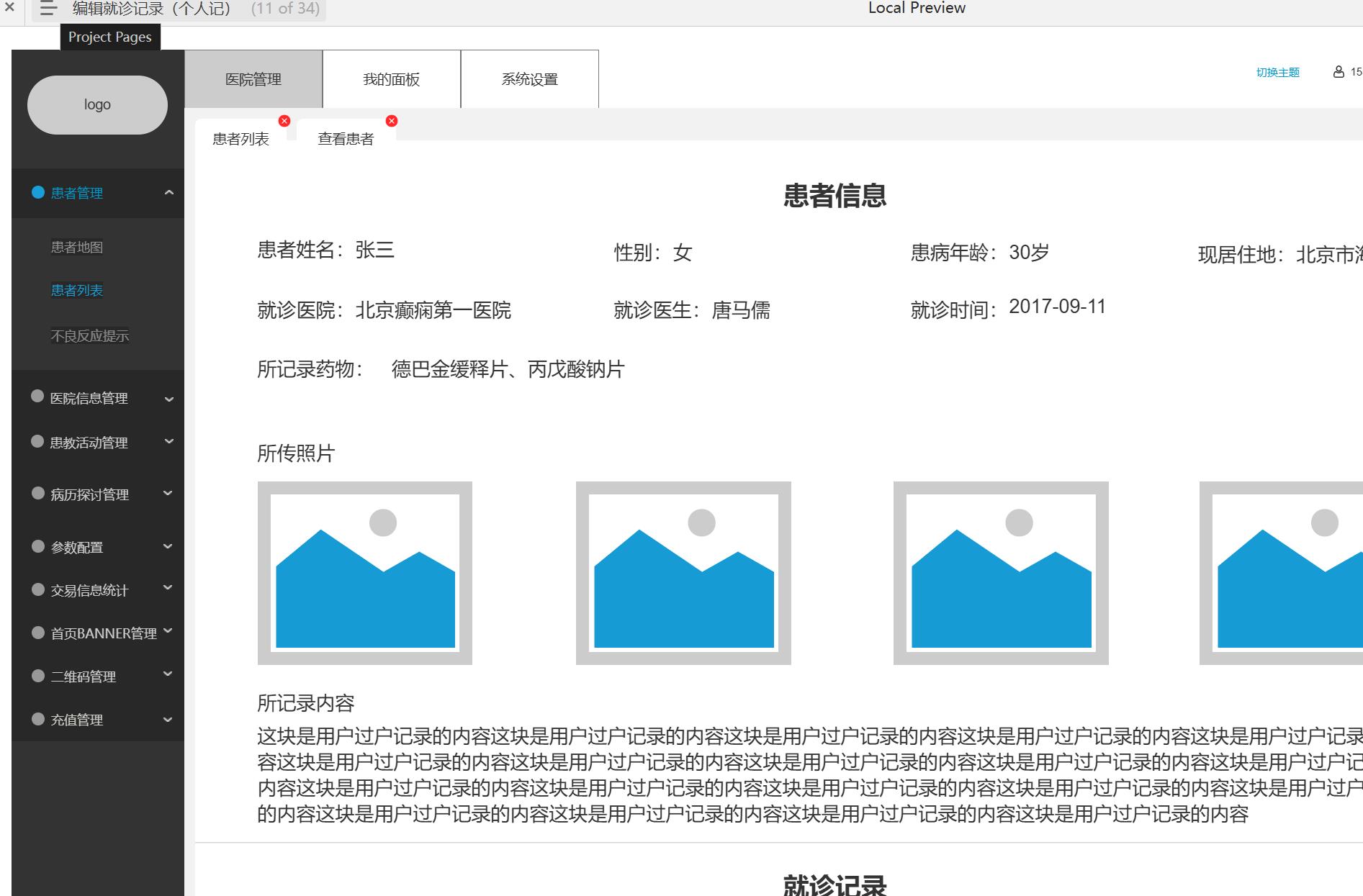Click the 就诊医院：北京癫痫第一医院 text
The image size is (1363, 896).
tap(384, 310)
